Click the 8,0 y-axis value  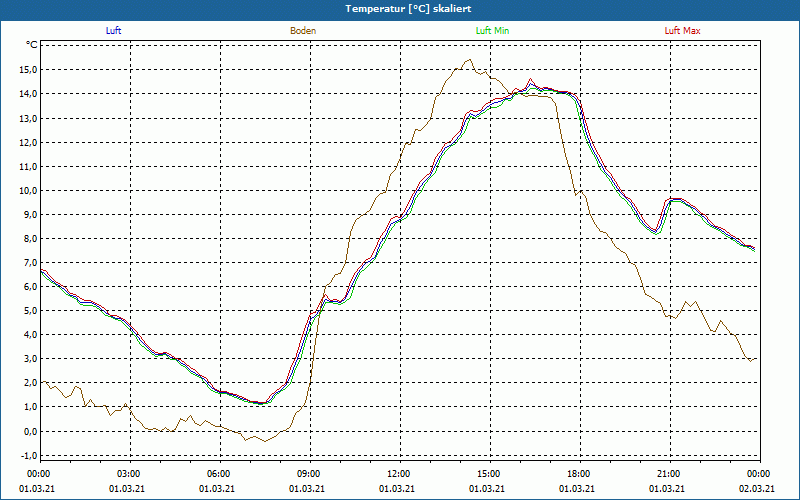coord(31,238)
